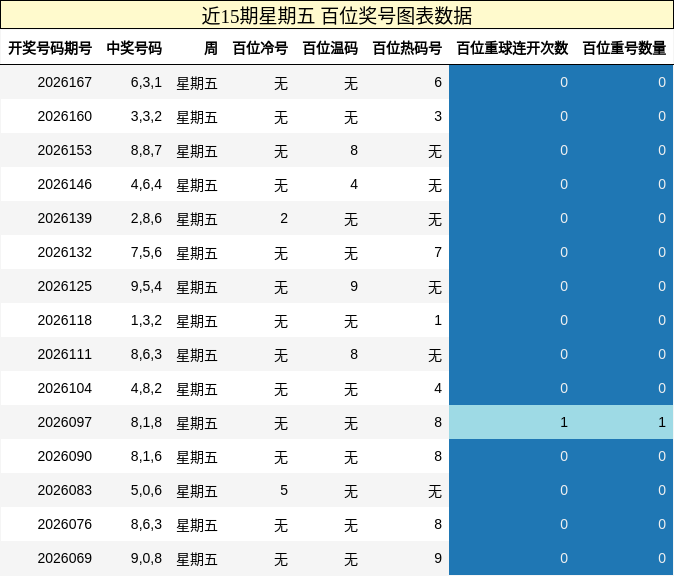Click issue number 2026139
Screen dimensions: 674x576
tap(64, 218)
